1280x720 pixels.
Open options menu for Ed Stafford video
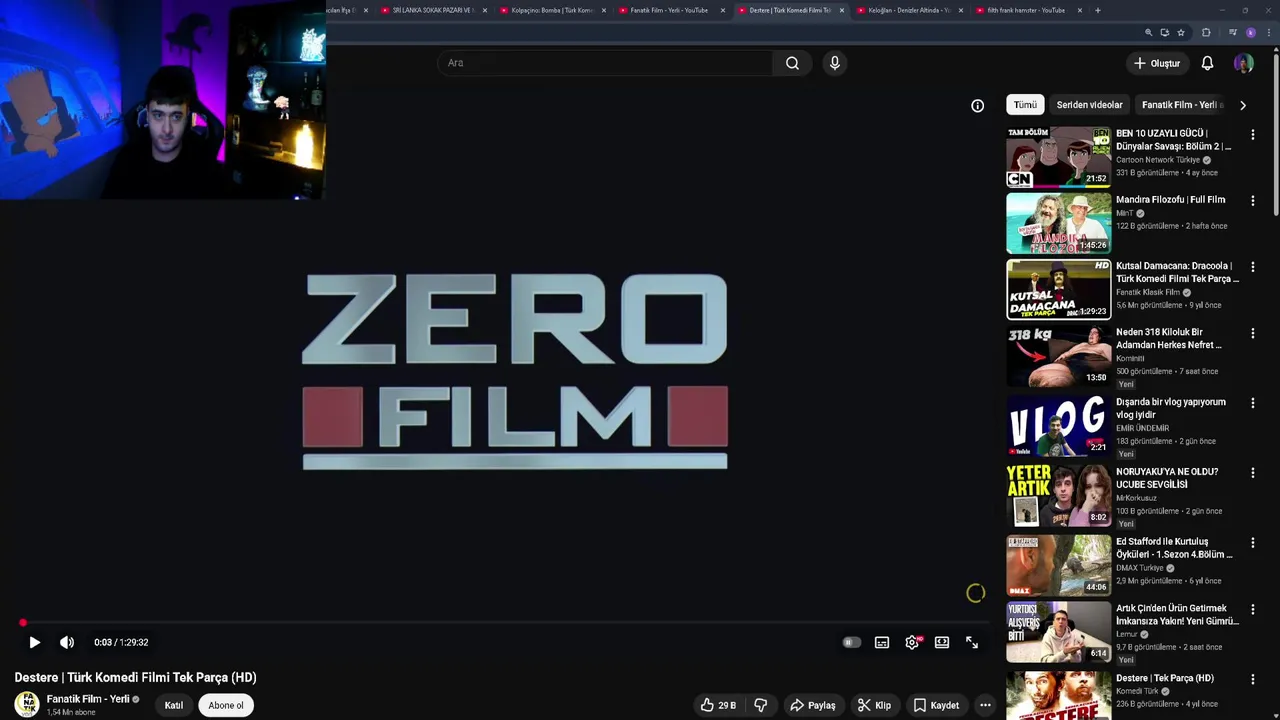tap(1253, 543)
